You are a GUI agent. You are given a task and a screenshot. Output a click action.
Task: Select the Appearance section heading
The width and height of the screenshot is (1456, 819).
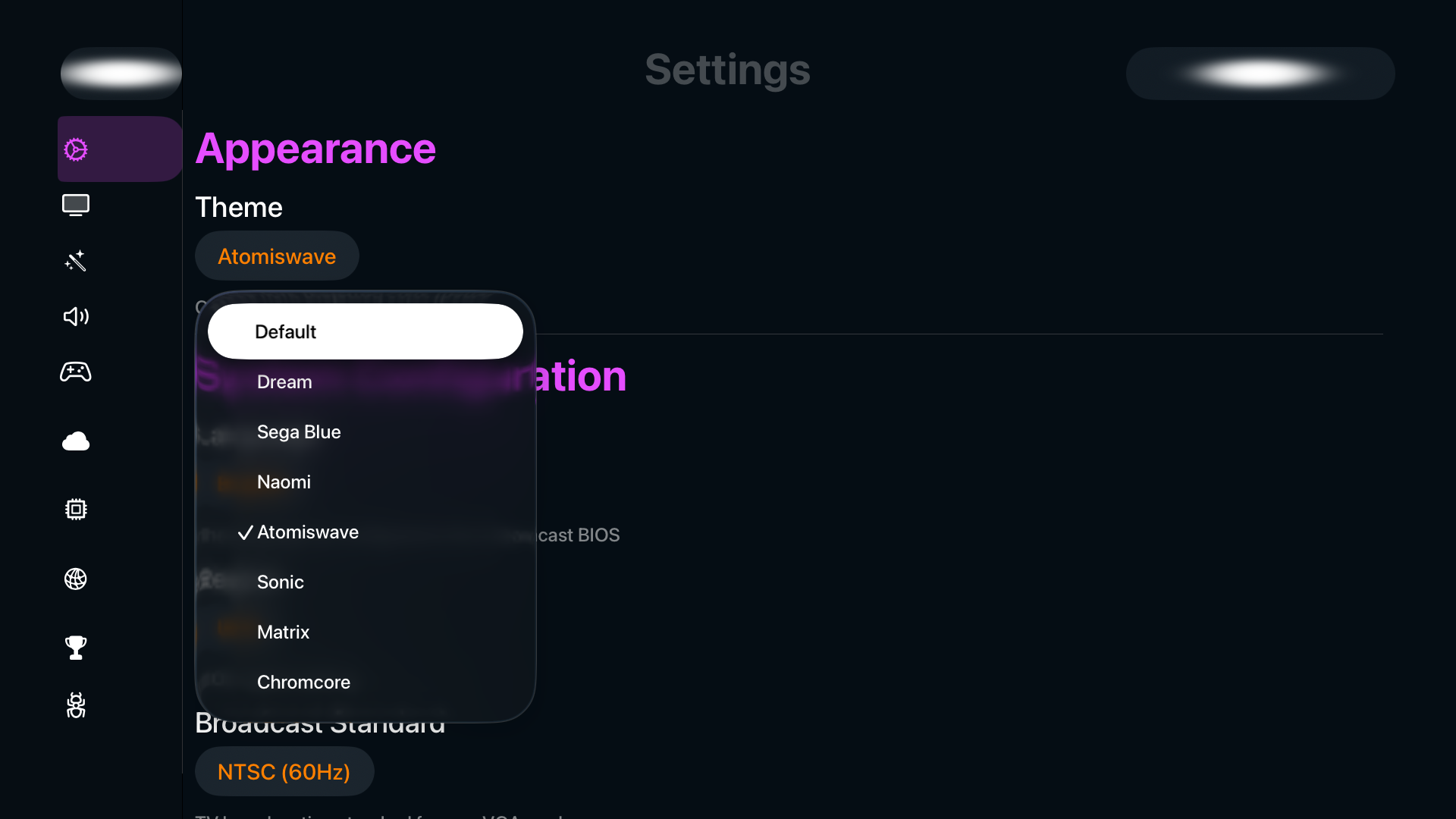[x=315, y=149]
